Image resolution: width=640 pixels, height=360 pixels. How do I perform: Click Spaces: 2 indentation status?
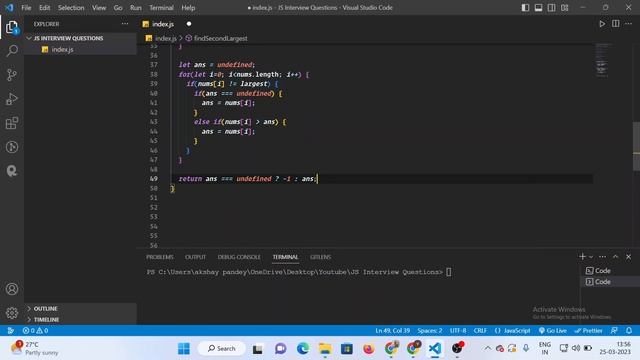tap(430, 331)
